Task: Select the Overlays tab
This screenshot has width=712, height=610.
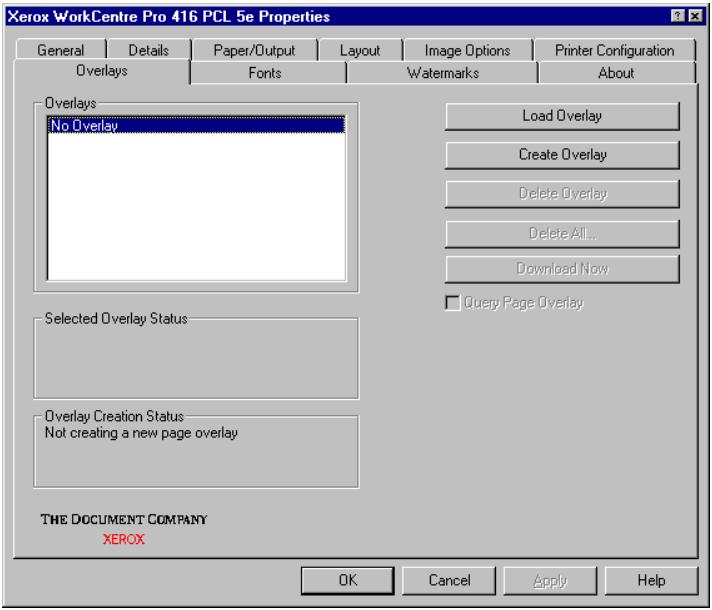Action: (102, 71)
